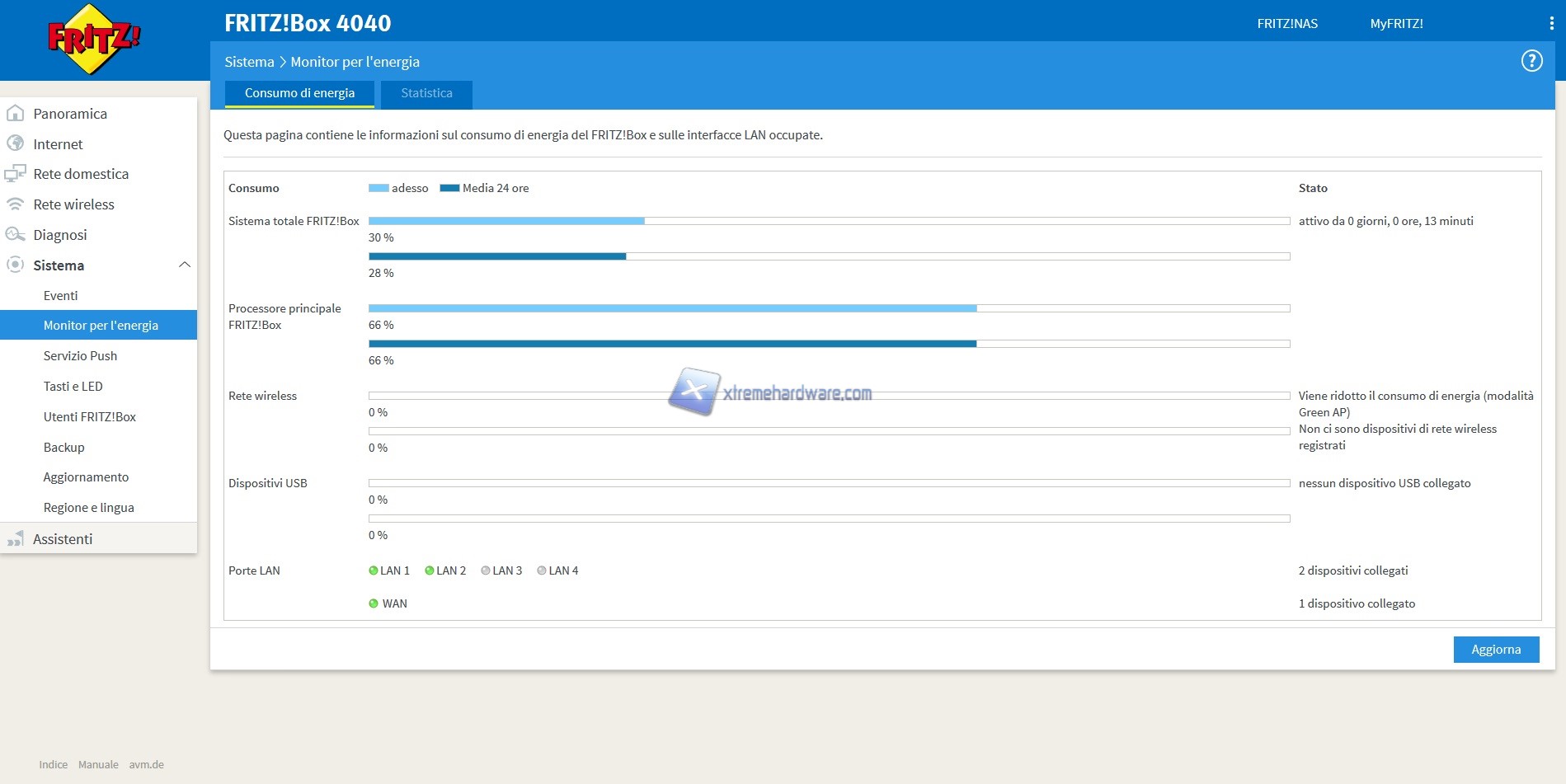Click the FRITZ! logo
Viewport: 1566px width, 784px height.
[94, 39]
